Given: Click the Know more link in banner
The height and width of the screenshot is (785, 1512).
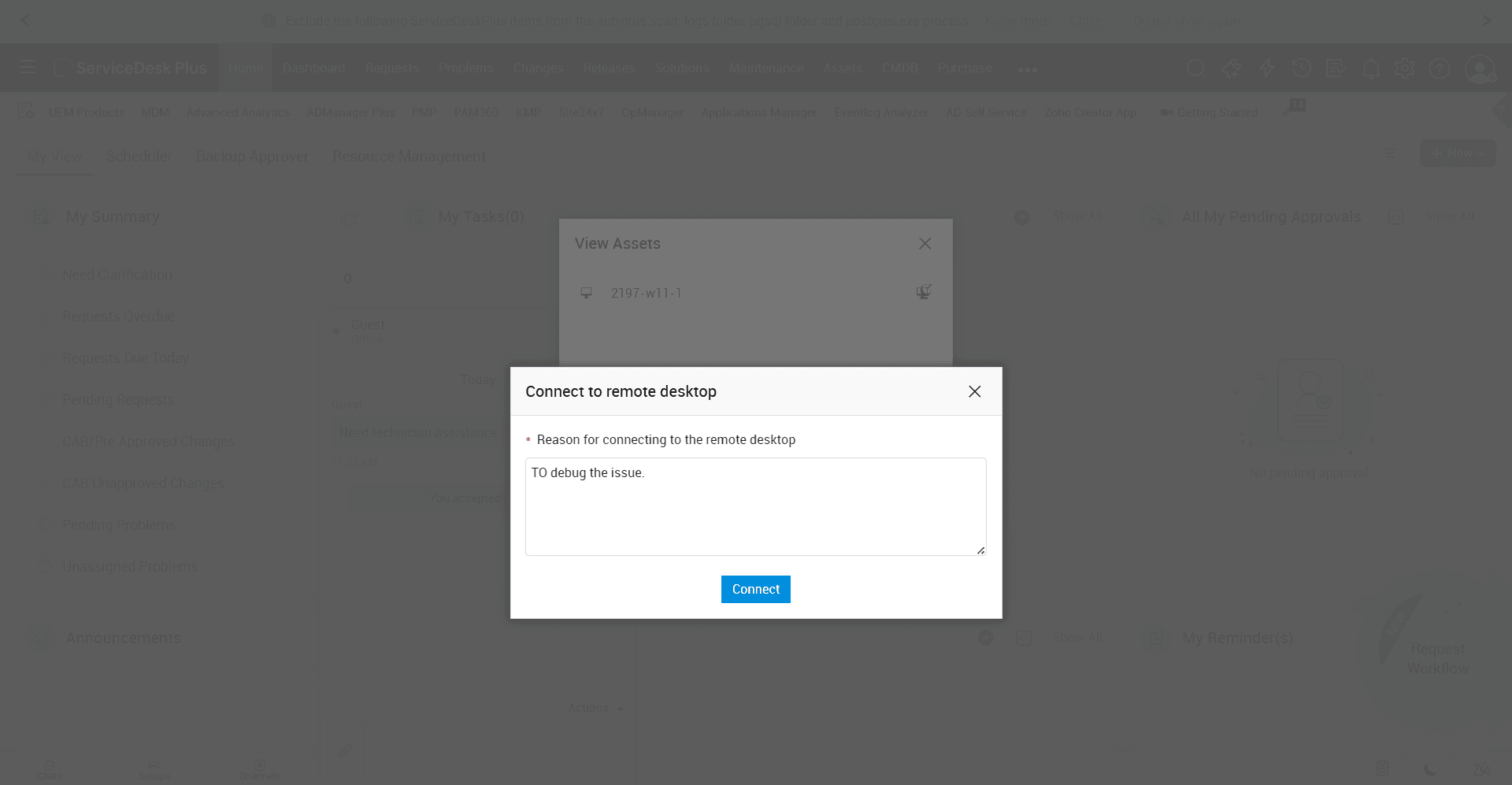Looking at the screenshot, I should 1017,20.
